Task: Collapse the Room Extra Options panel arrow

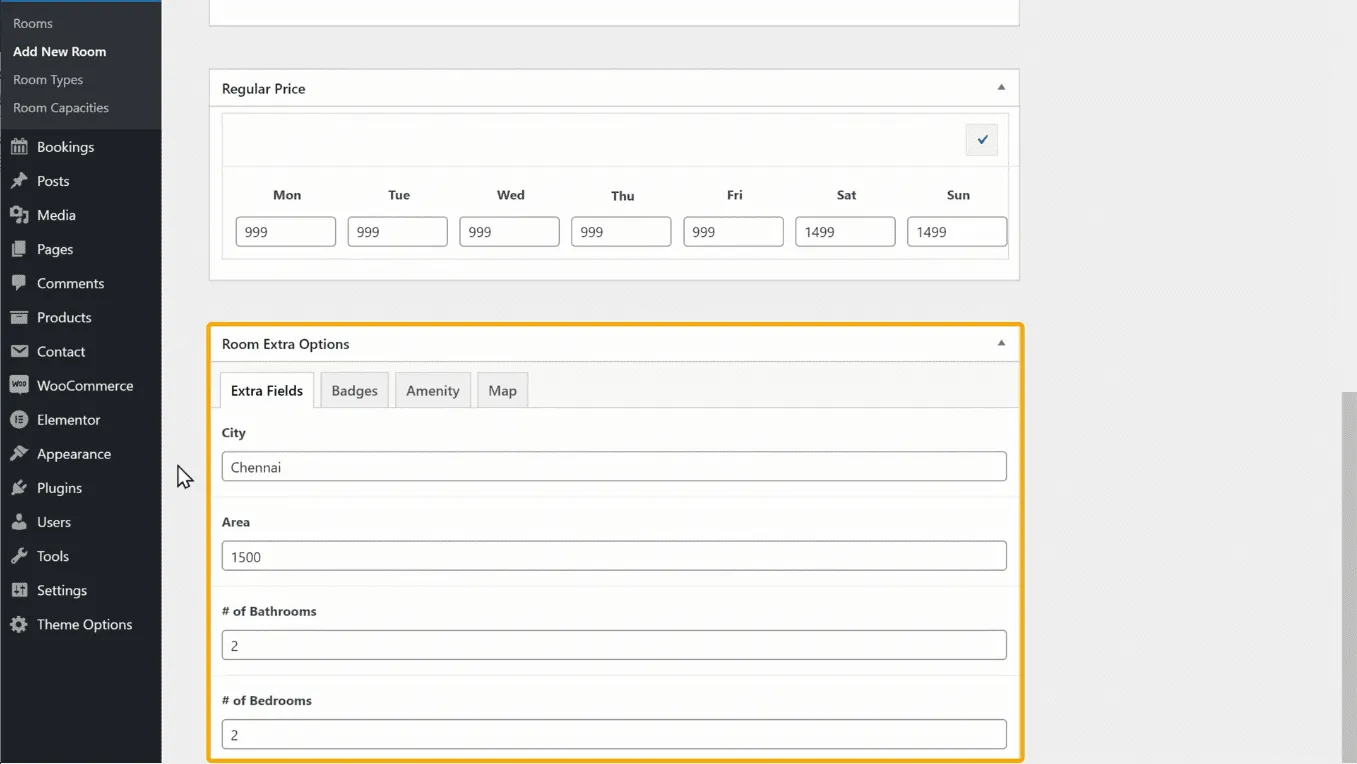Action: point(1000,343)
